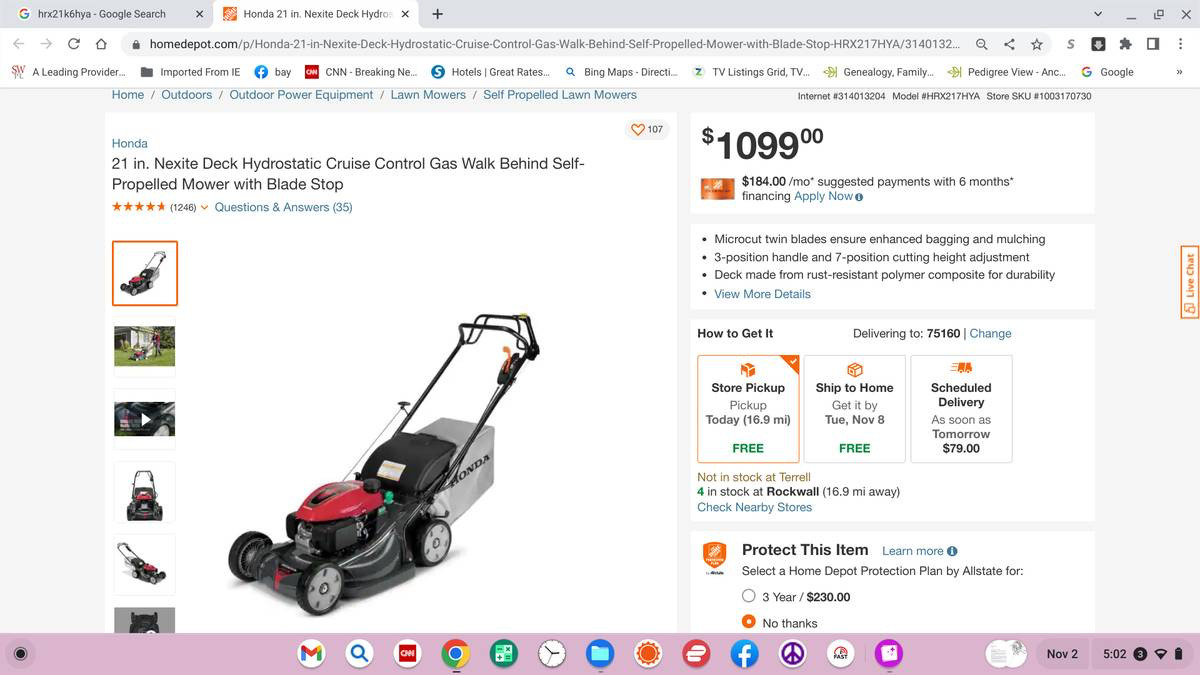Click the info icon next to Apply Now

(x=859, y=197)
